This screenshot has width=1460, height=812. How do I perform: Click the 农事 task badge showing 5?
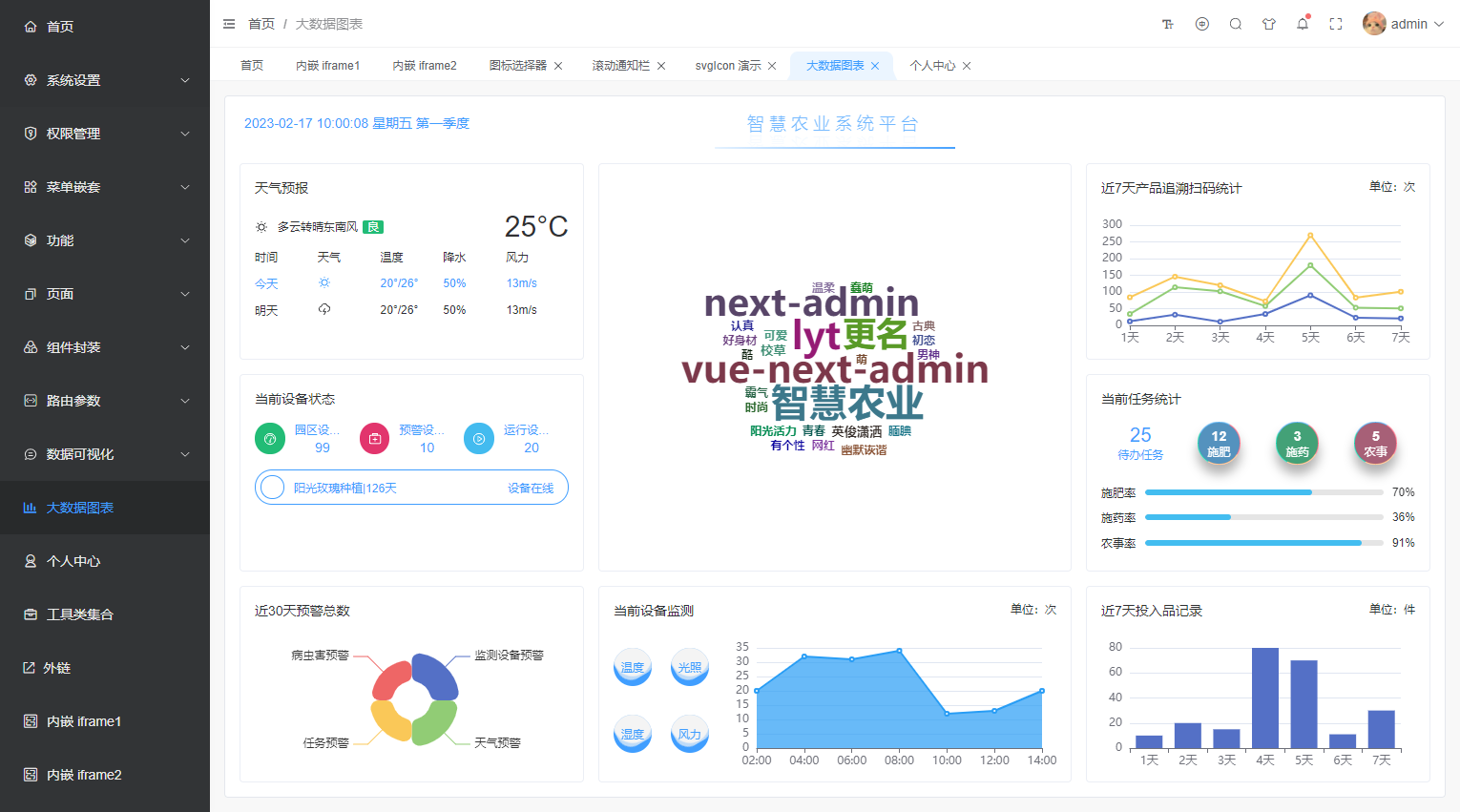pos(1375,443)
